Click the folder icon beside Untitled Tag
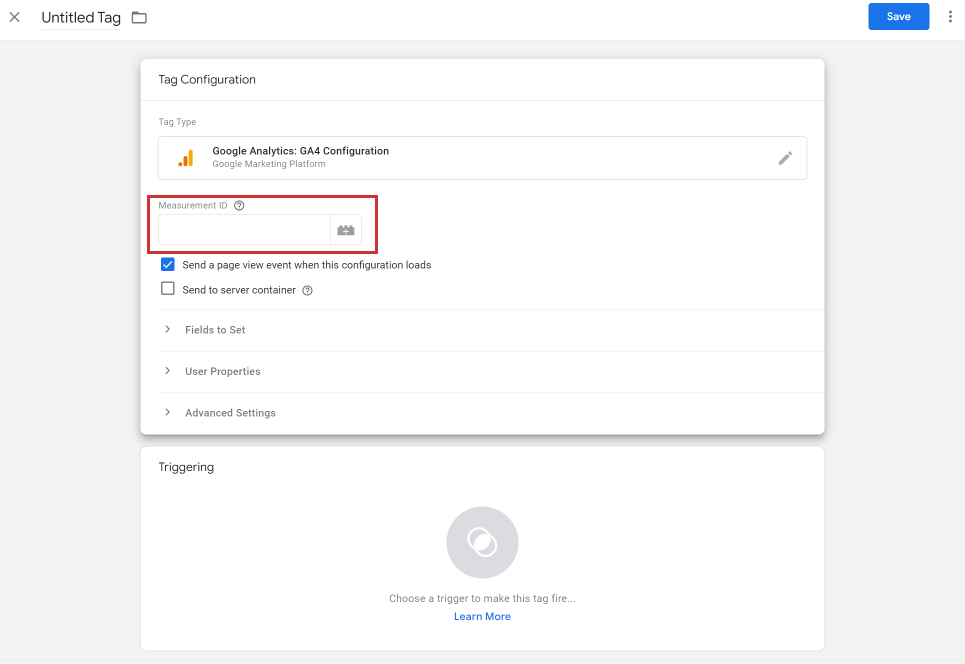The height and width of the screenshot is (664, 965). [x=139, y=18]
